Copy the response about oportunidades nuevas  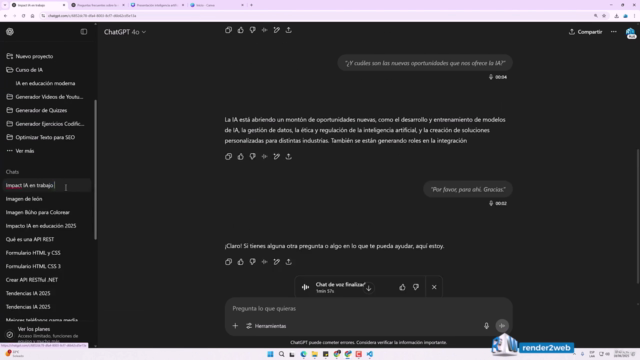pyautogui.click(x=228, y=156)
